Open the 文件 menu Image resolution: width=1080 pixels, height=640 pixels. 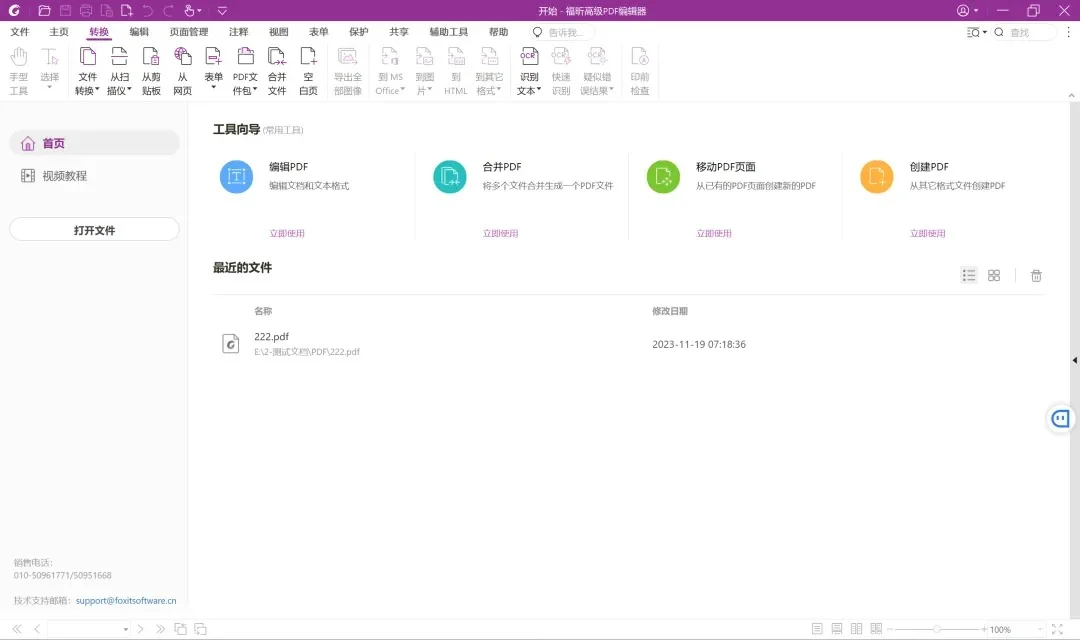click(x=20, y=32)
